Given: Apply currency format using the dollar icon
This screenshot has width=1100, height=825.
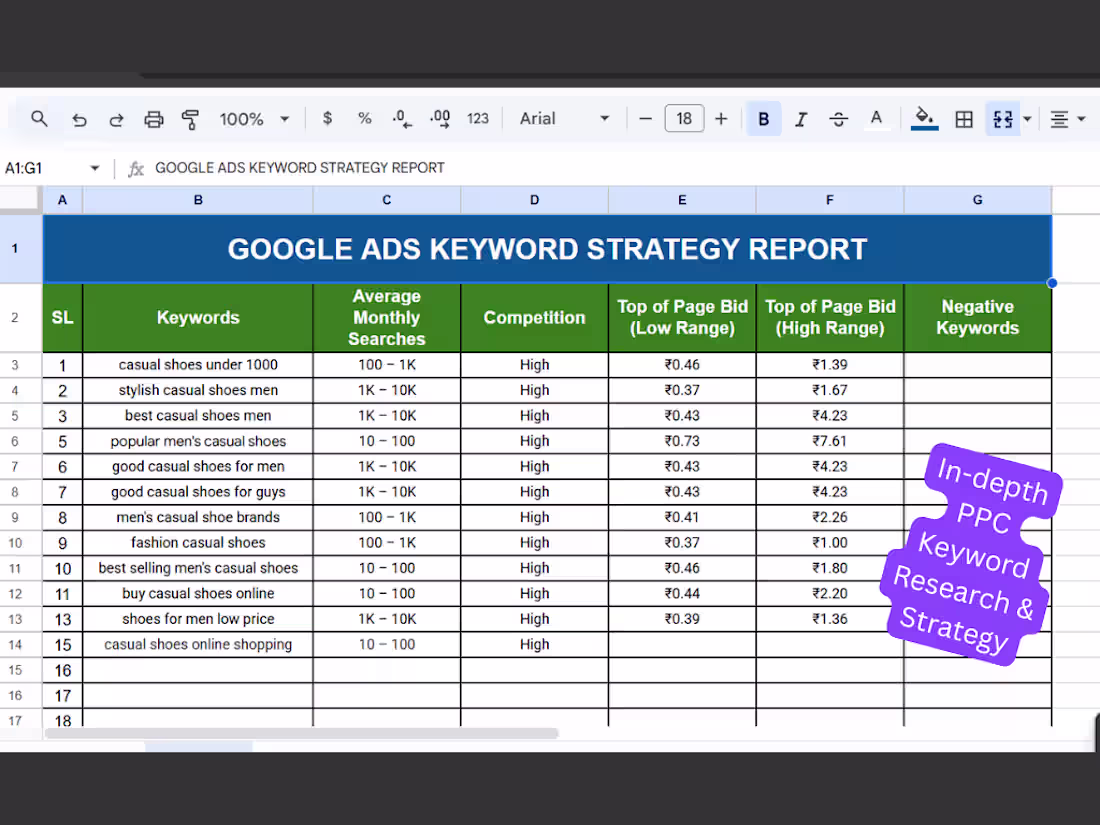Looking at the screenshot, I should (x=327, y=118).
